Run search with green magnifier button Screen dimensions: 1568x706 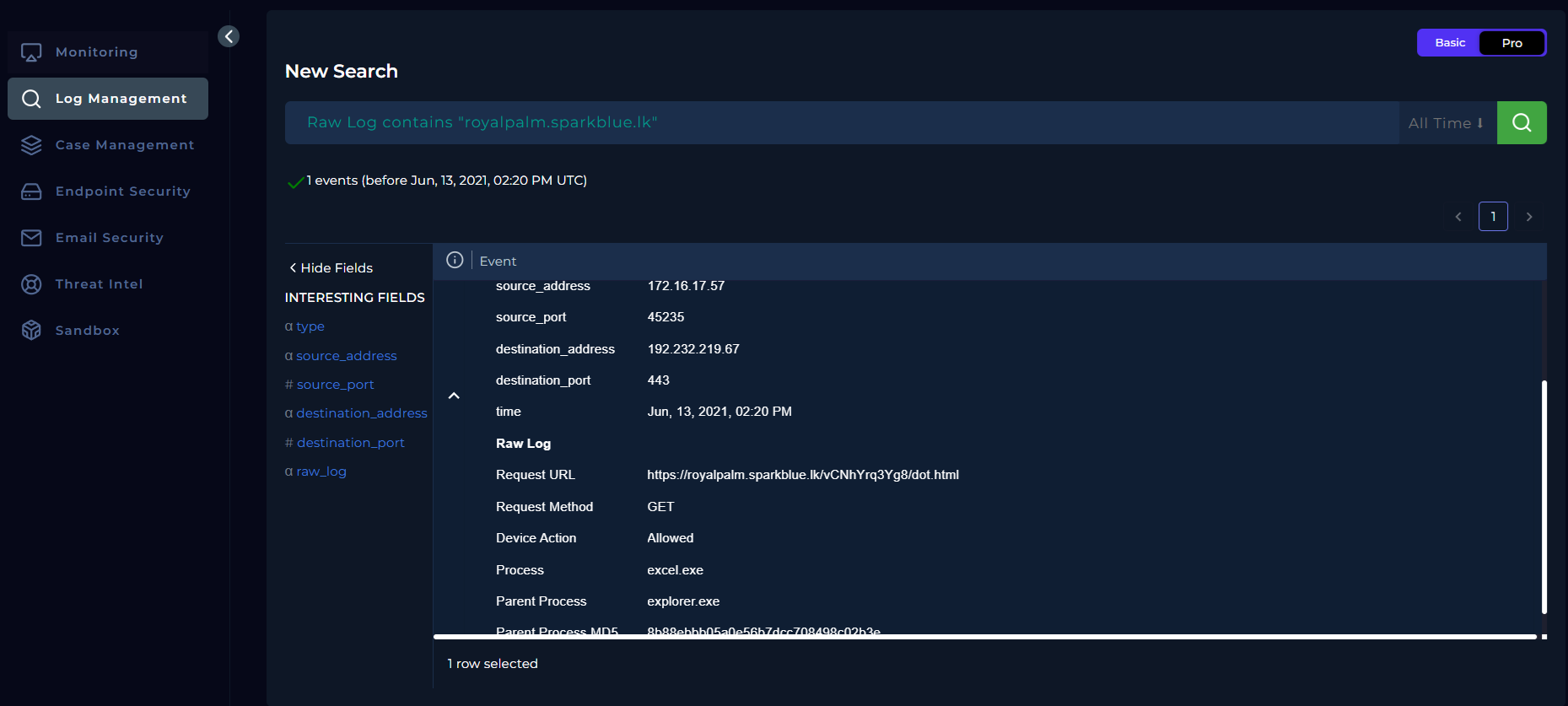[1521, 123]
